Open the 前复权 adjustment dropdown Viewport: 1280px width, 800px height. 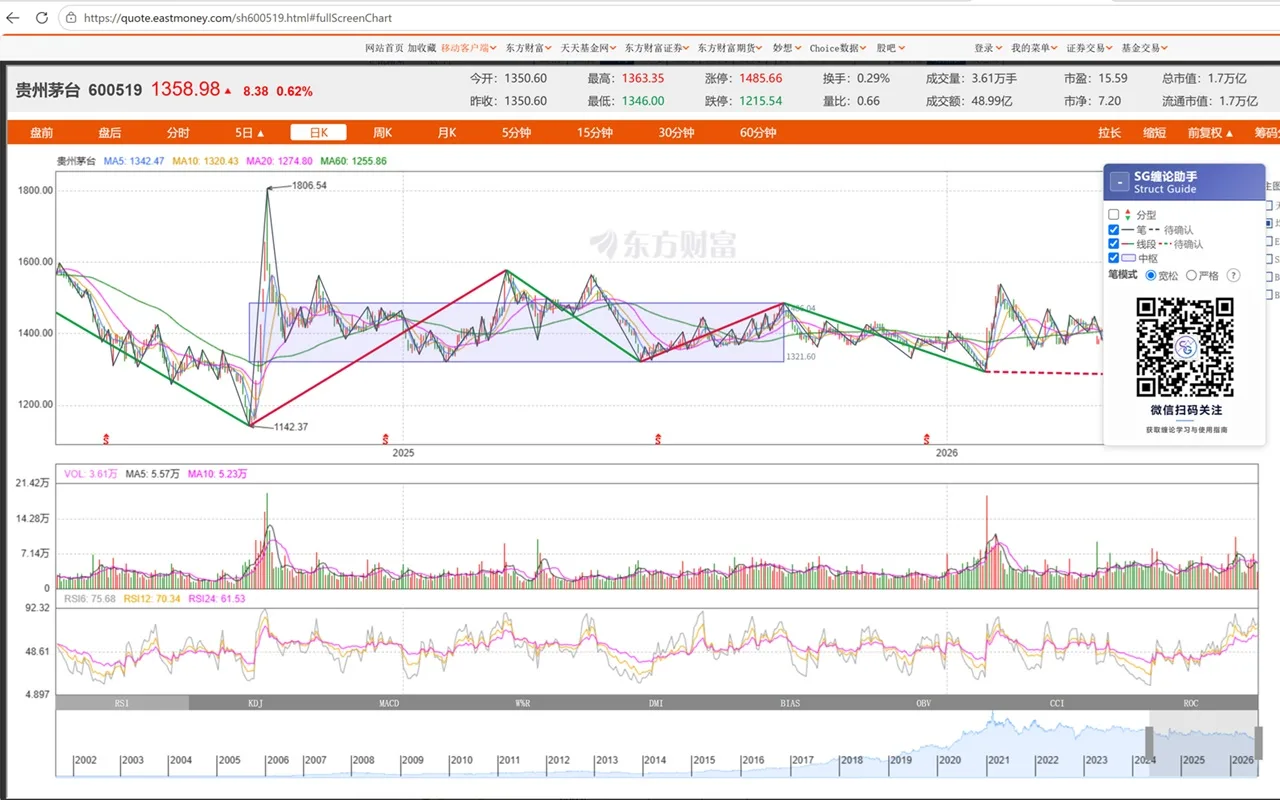[1210, 133]
